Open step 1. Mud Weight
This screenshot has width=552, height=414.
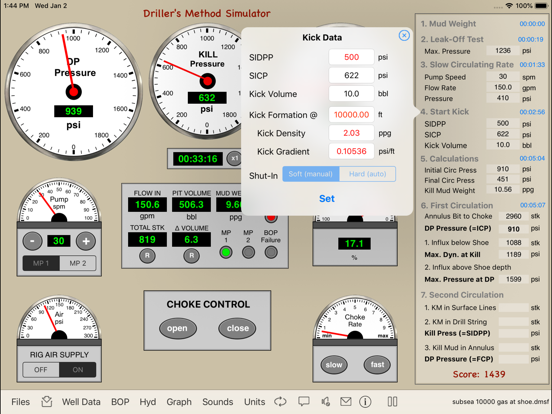point(448,24)
